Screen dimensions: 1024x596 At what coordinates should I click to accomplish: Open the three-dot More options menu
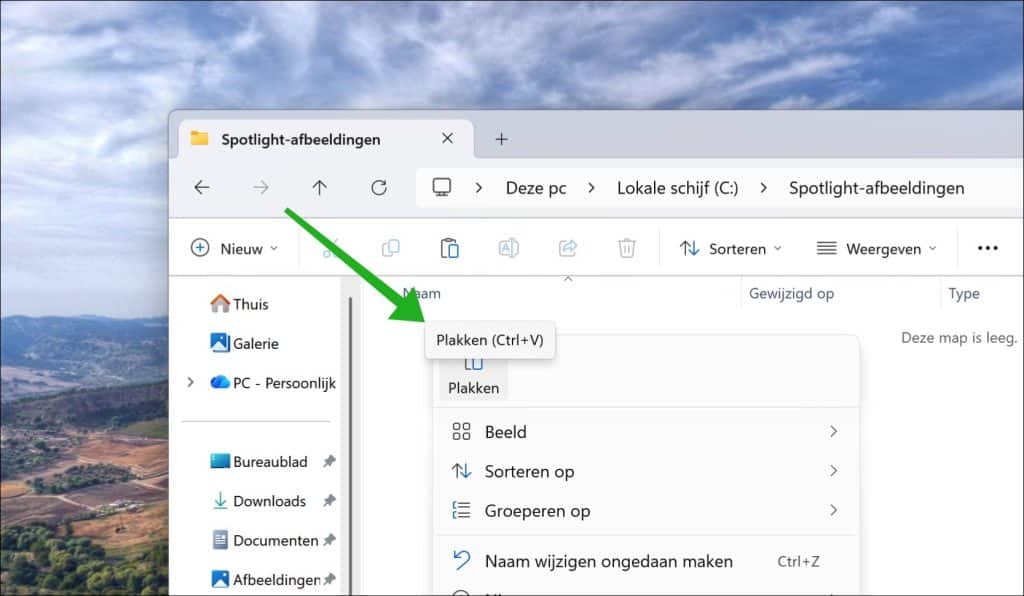[988, 248]
